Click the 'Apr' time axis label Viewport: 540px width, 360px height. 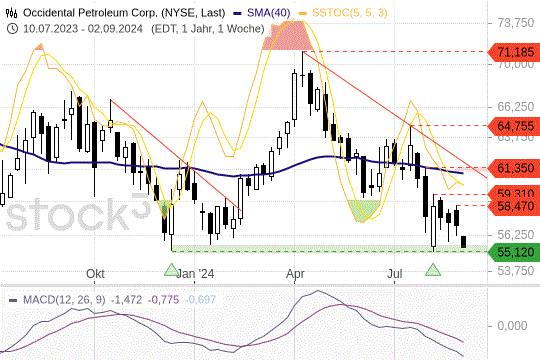(x=295, y=274)
